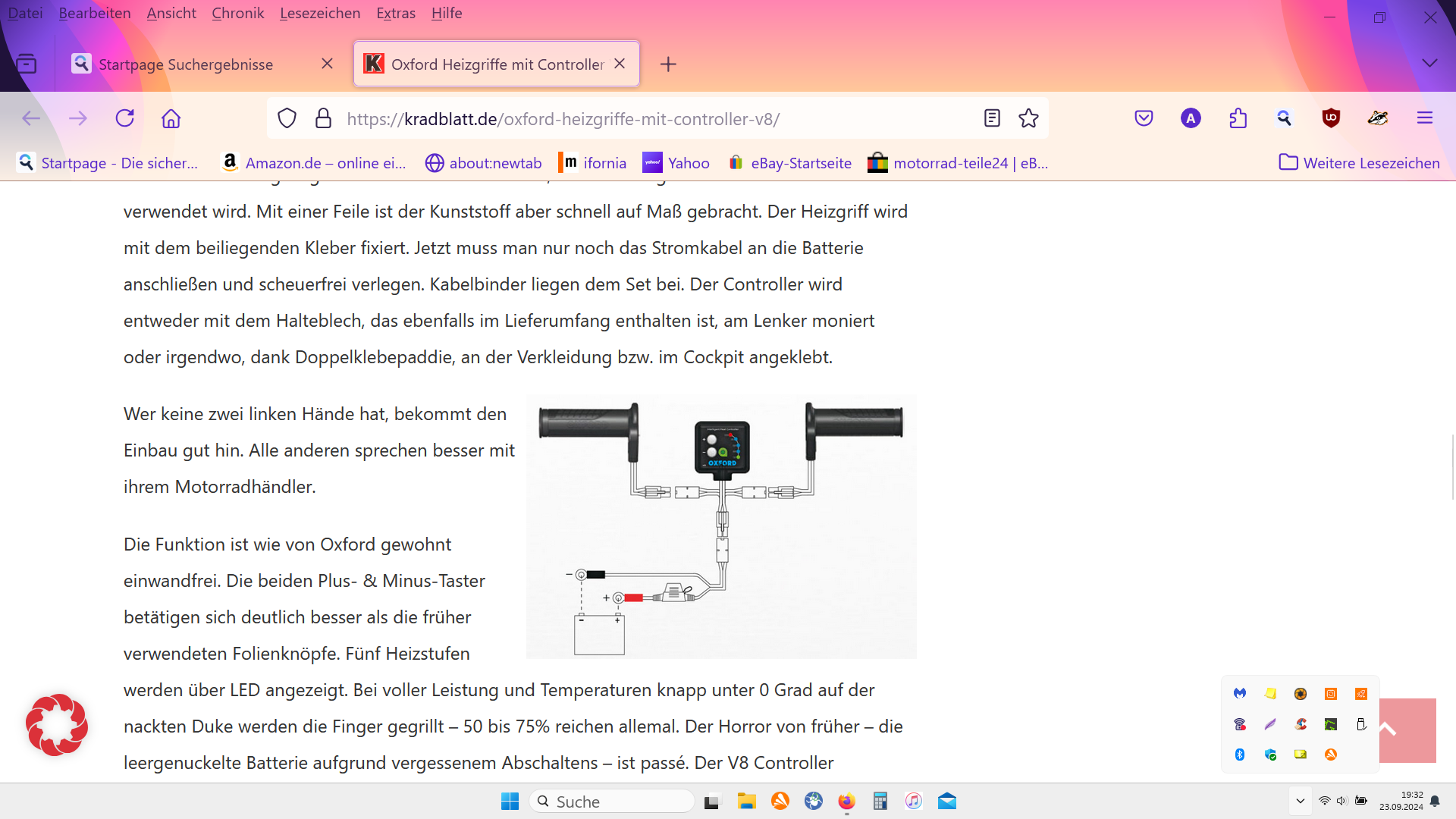
Task: Open the yellow sticky note tray icon
Action: [x=1270, y=693]
